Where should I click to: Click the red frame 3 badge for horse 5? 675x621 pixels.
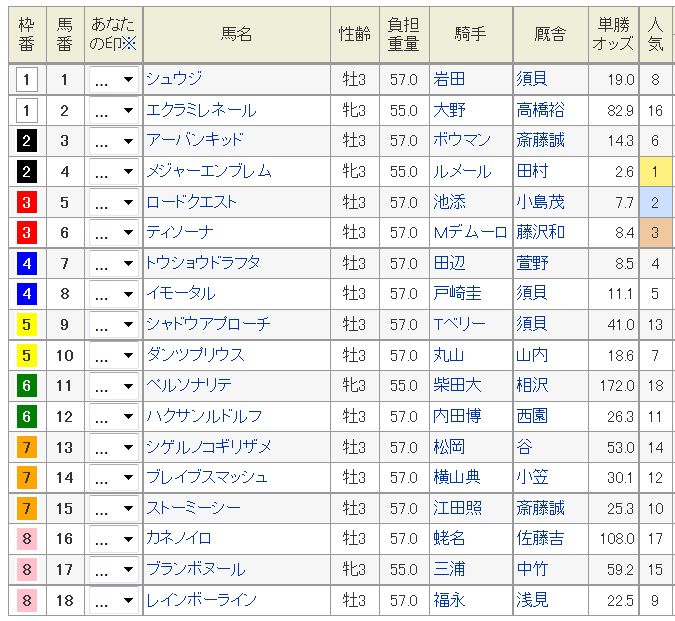(27, 202)
